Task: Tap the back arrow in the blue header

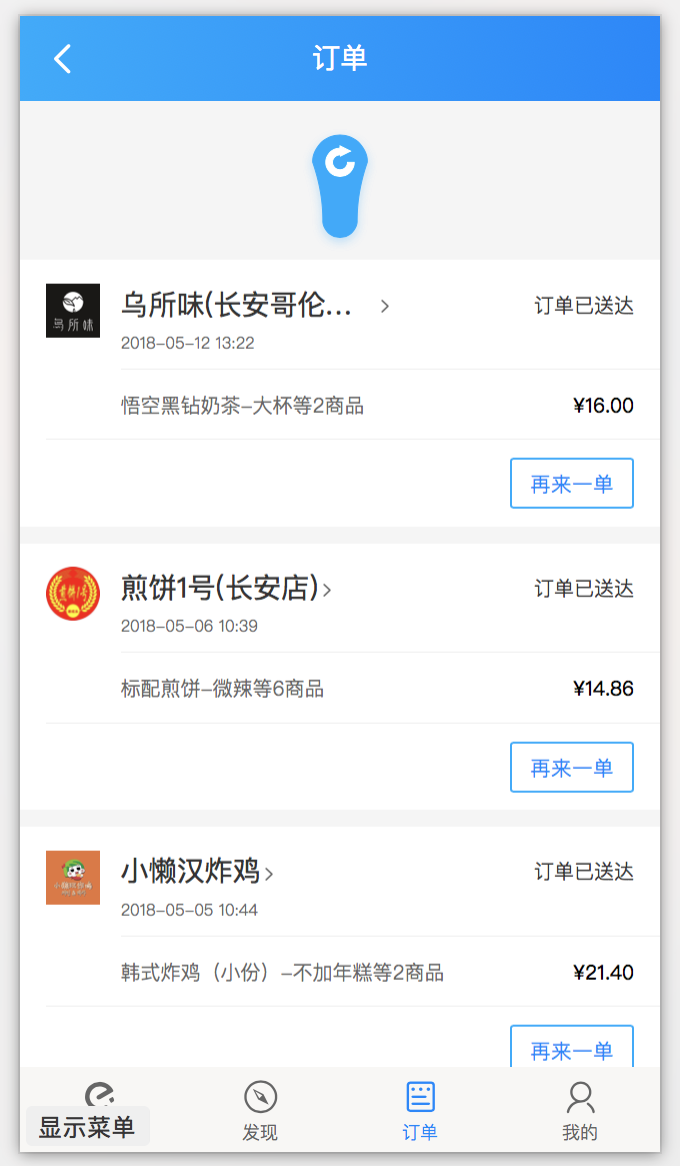Action: point(62,59)
